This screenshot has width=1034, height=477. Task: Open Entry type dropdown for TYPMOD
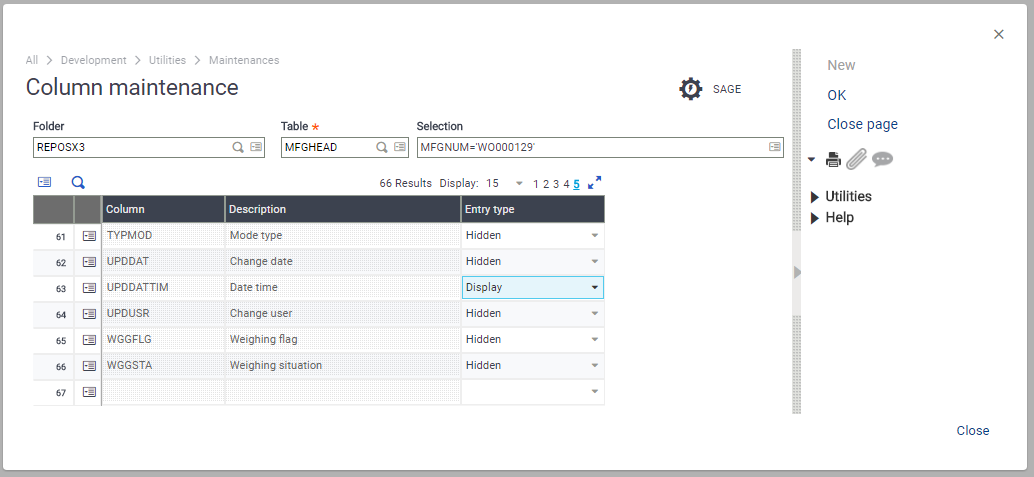595,236
